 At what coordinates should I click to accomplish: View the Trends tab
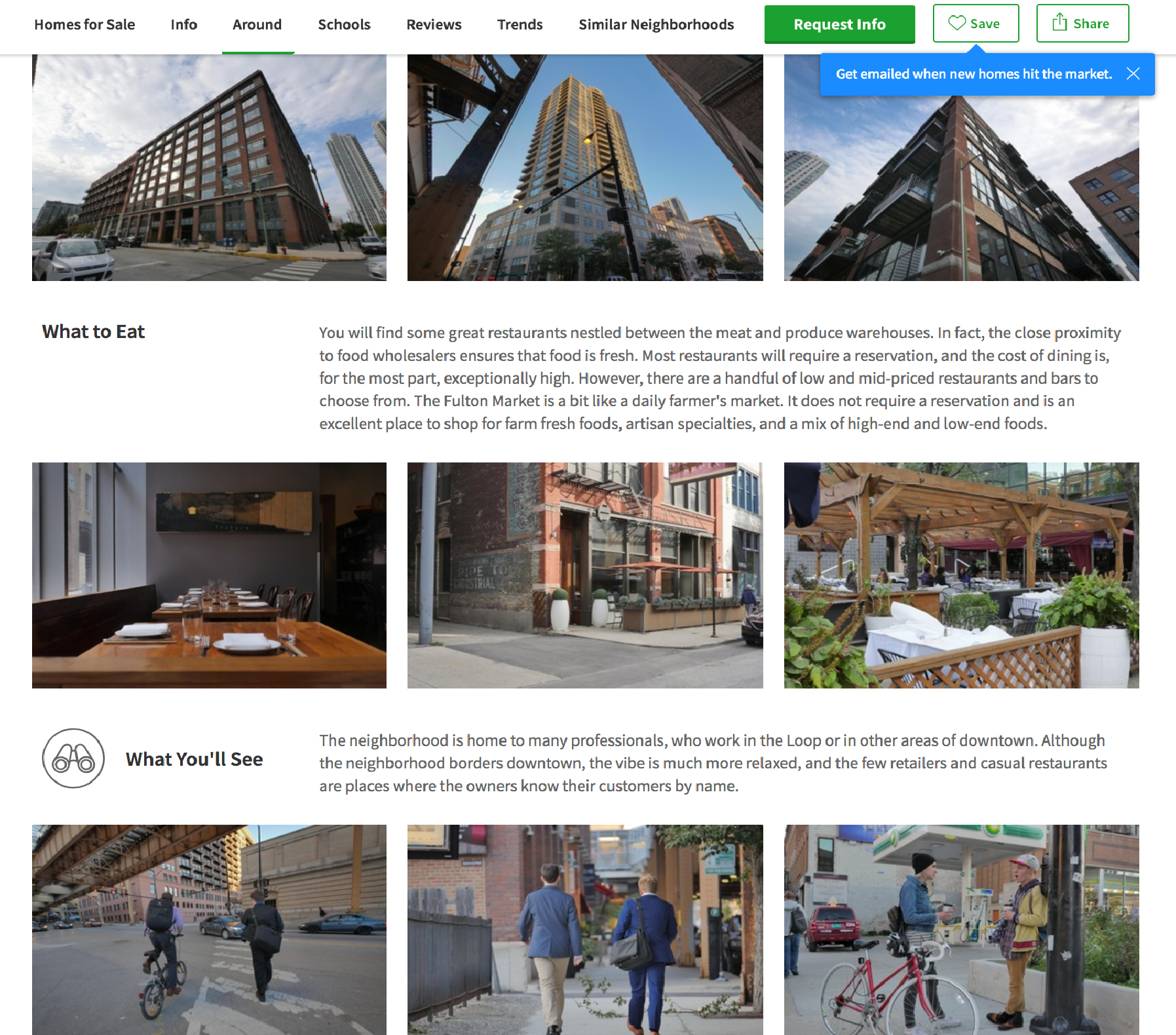click(520, 24)
